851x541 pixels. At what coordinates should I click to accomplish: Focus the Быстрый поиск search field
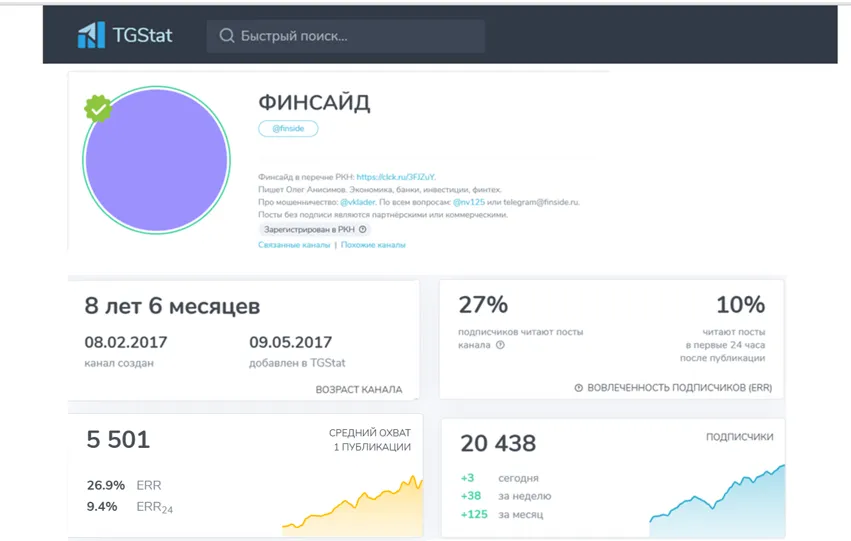(346, 36)
